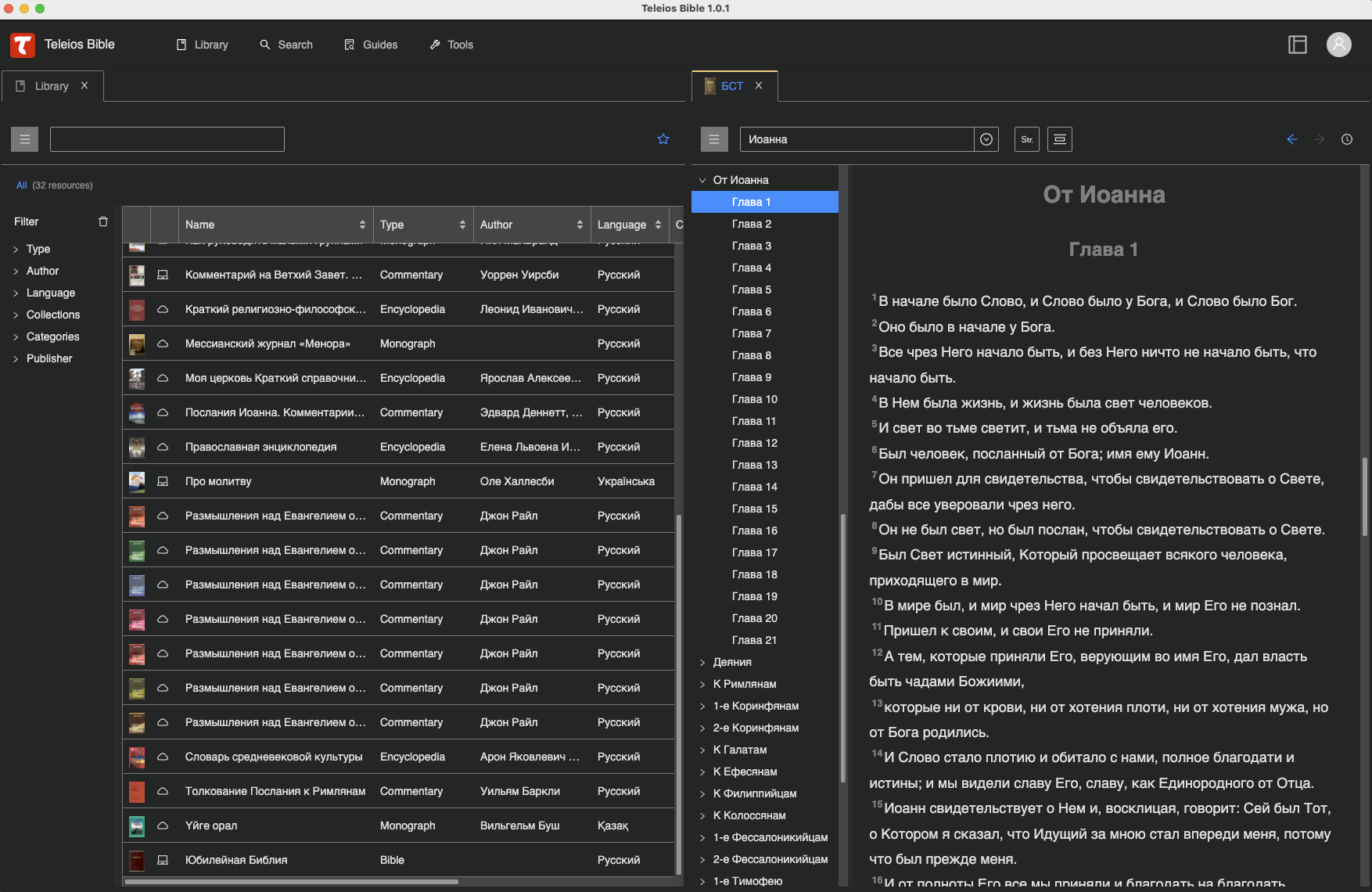
Task: Clear filters with the trash icon
Action: coord(103,221)
